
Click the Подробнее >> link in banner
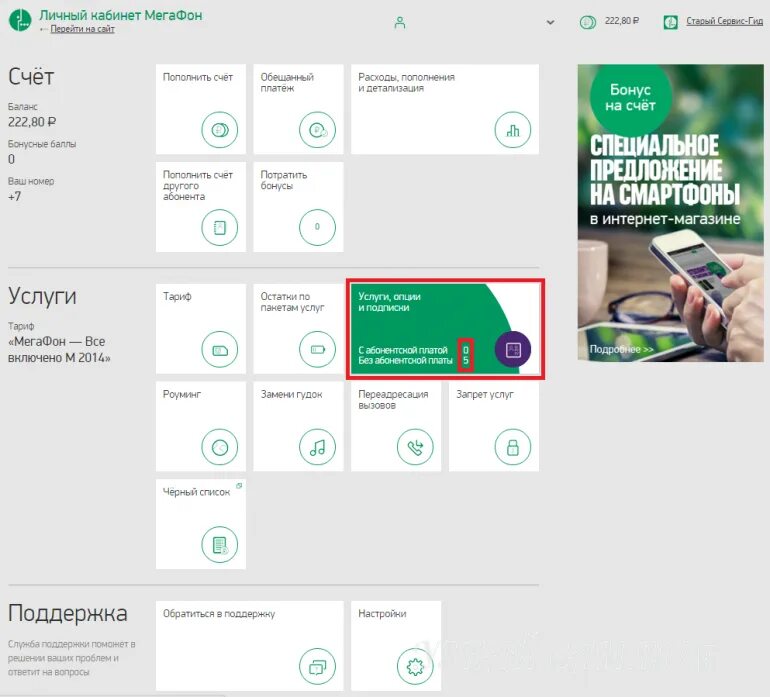click(x=621, y=349)
